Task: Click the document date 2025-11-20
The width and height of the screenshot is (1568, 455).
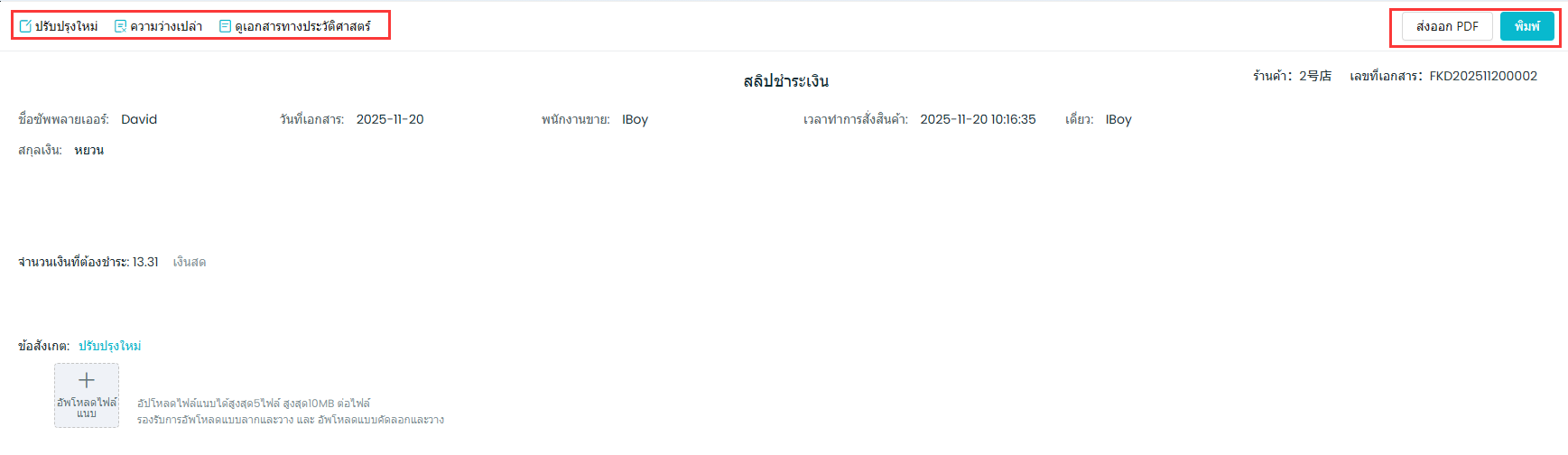Action: pos(390,119)
